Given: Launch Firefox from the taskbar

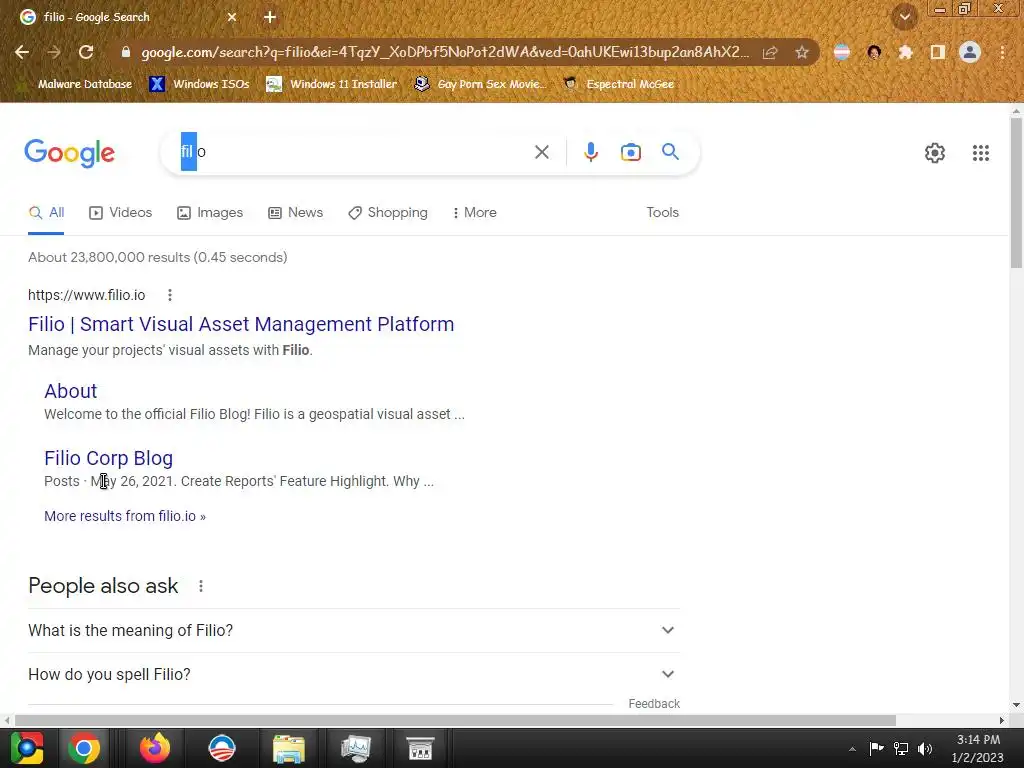Looking at the screenshot, I should [155, 748].
